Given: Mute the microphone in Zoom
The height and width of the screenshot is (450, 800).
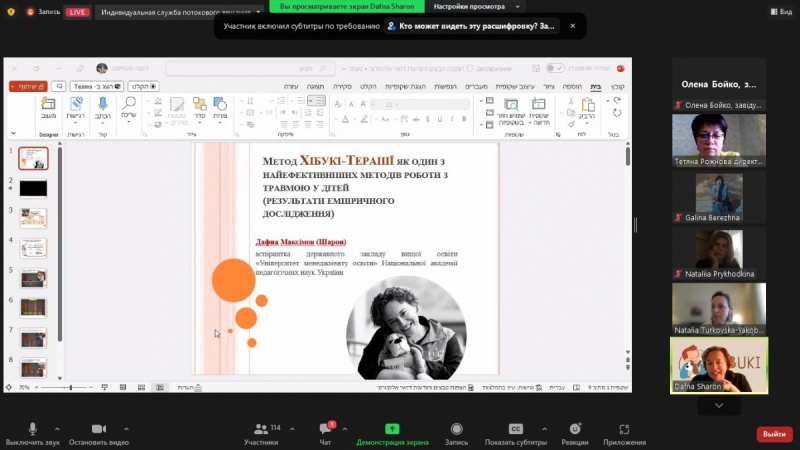Looking at the screenshot, I should [33, 429].
